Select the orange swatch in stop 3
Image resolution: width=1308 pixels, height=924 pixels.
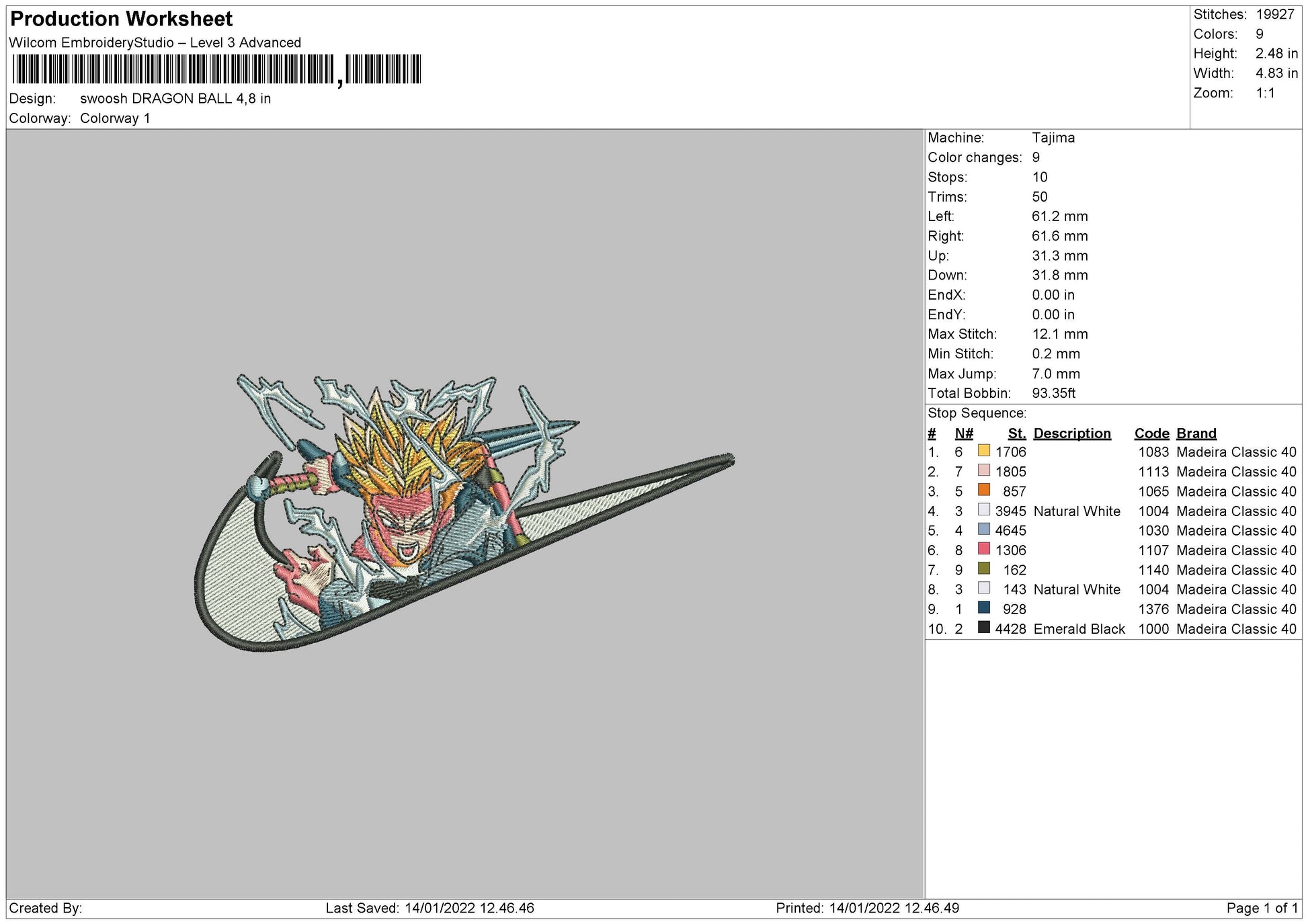click(983, 490)
